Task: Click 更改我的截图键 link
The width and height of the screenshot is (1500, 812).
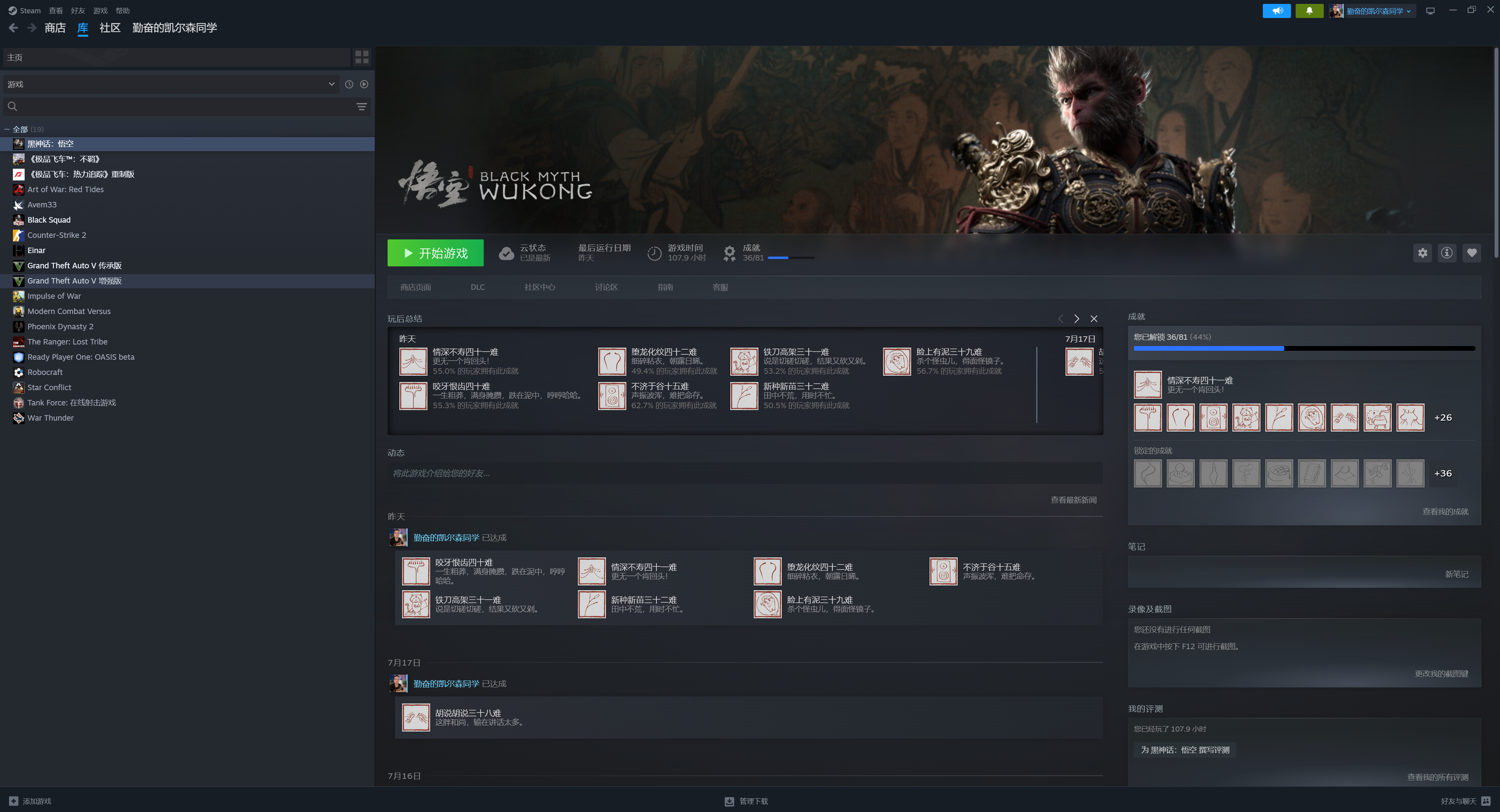Action: tap(1441, 673)
